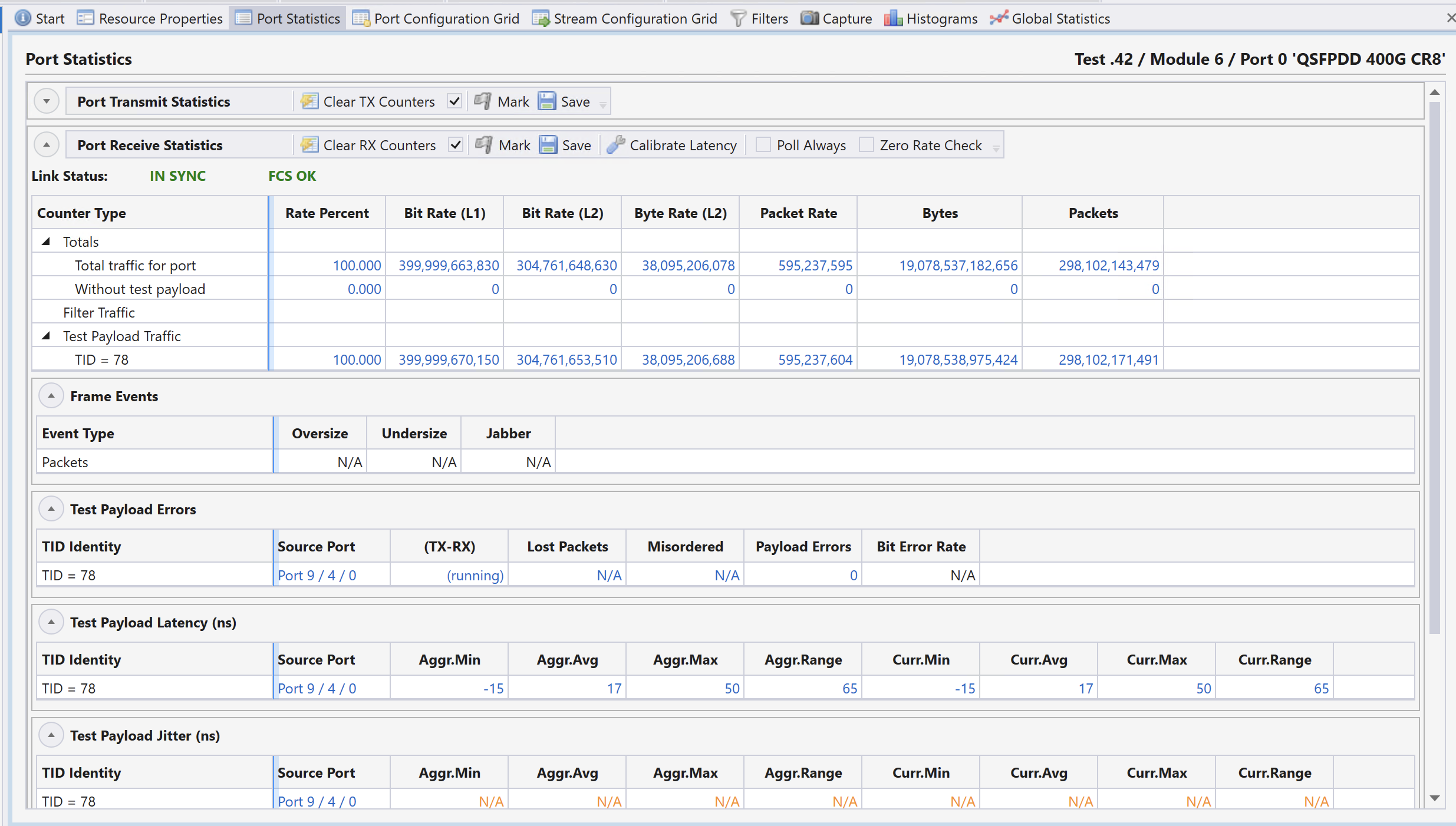
Task: Click the Mark flag icon in Receive Statistics
Action: click(484, 145)
